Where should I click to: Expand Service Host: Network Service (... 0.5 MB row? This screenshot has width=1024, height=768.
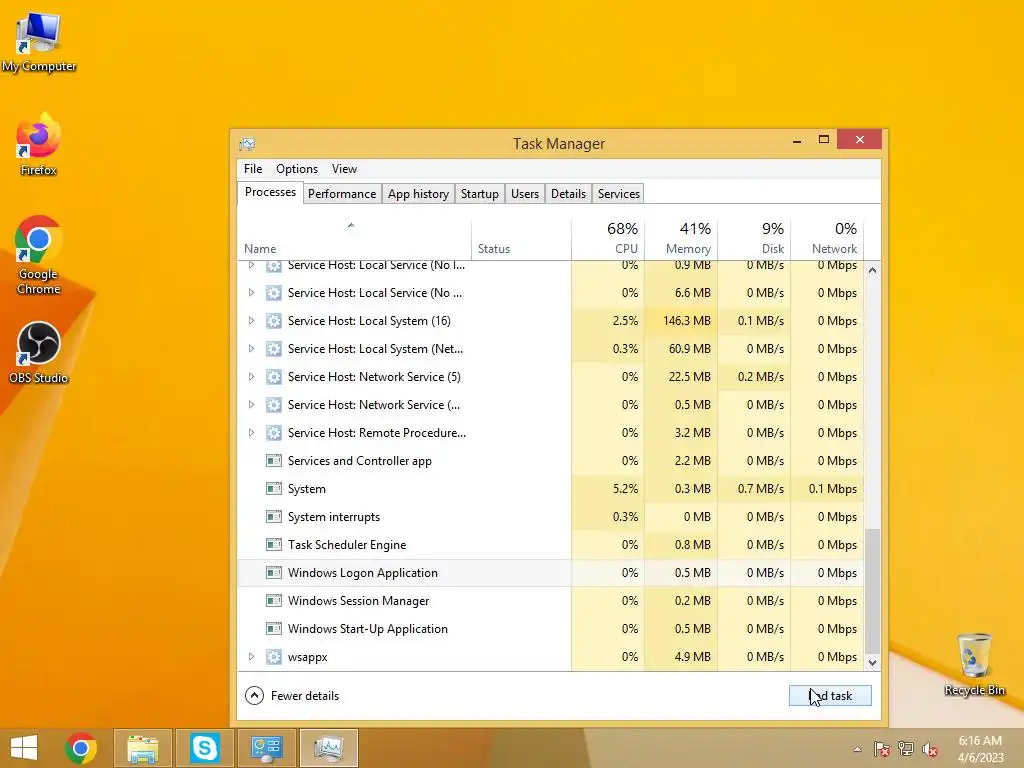point(251,405)
